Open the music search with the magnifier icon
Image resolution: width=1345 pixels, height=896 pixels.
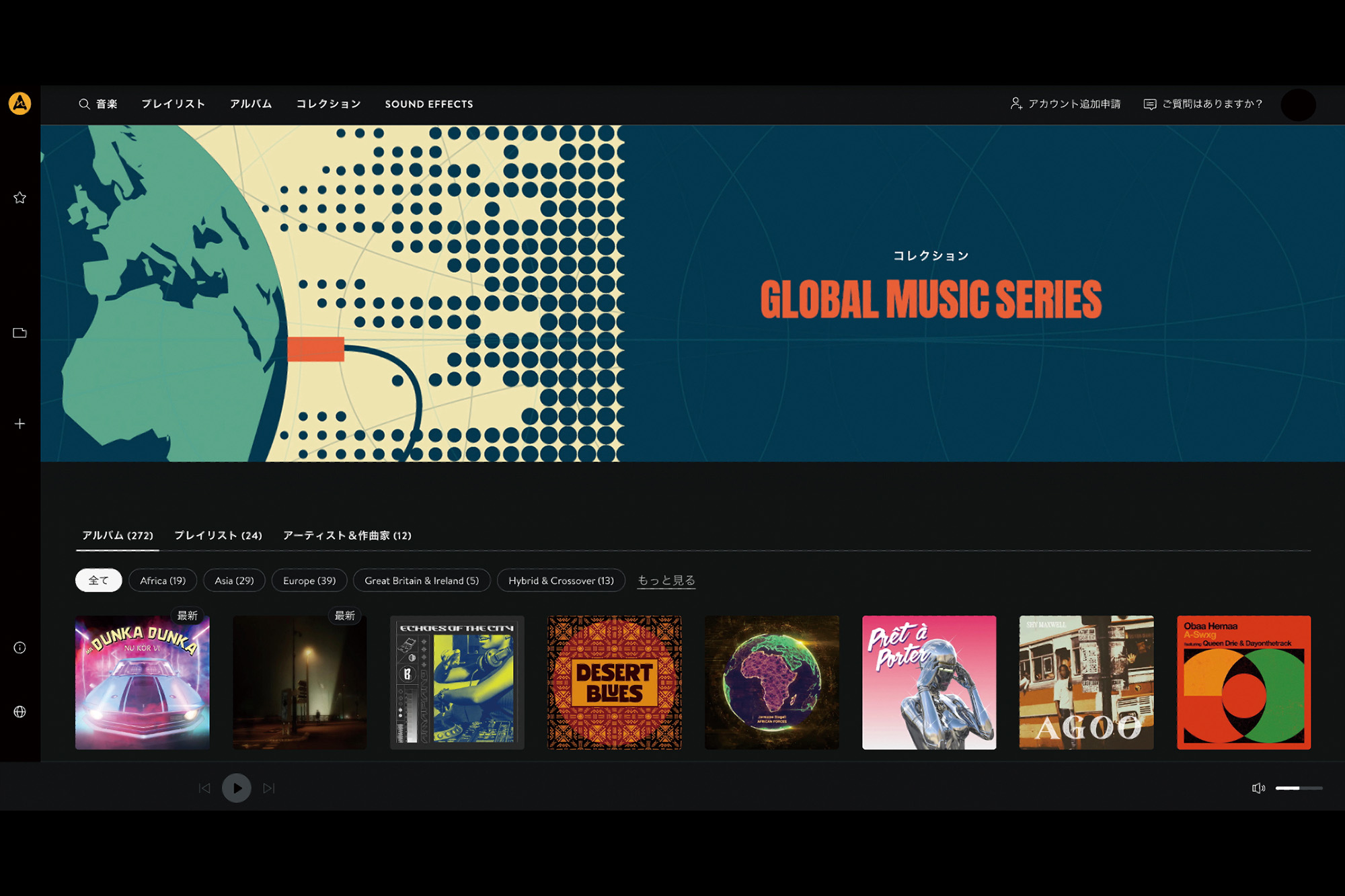click(x=84, y=104)
